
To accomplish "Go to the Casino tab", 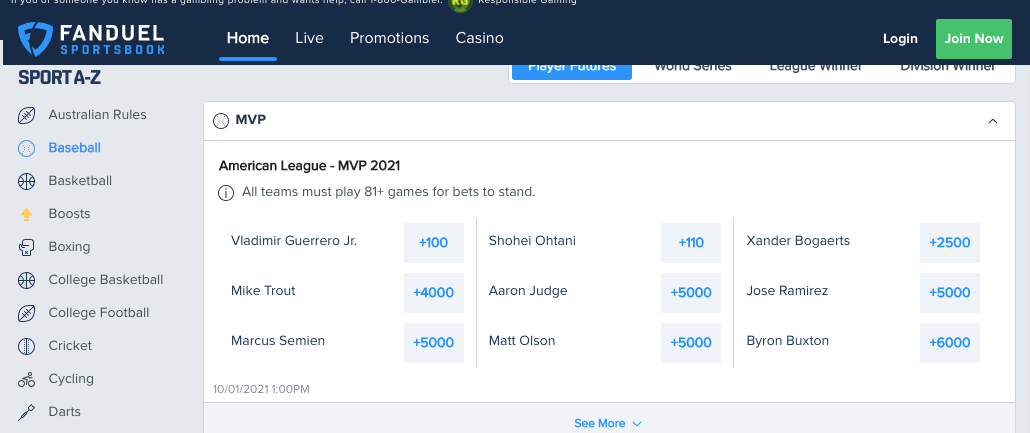I will (480, 38).
